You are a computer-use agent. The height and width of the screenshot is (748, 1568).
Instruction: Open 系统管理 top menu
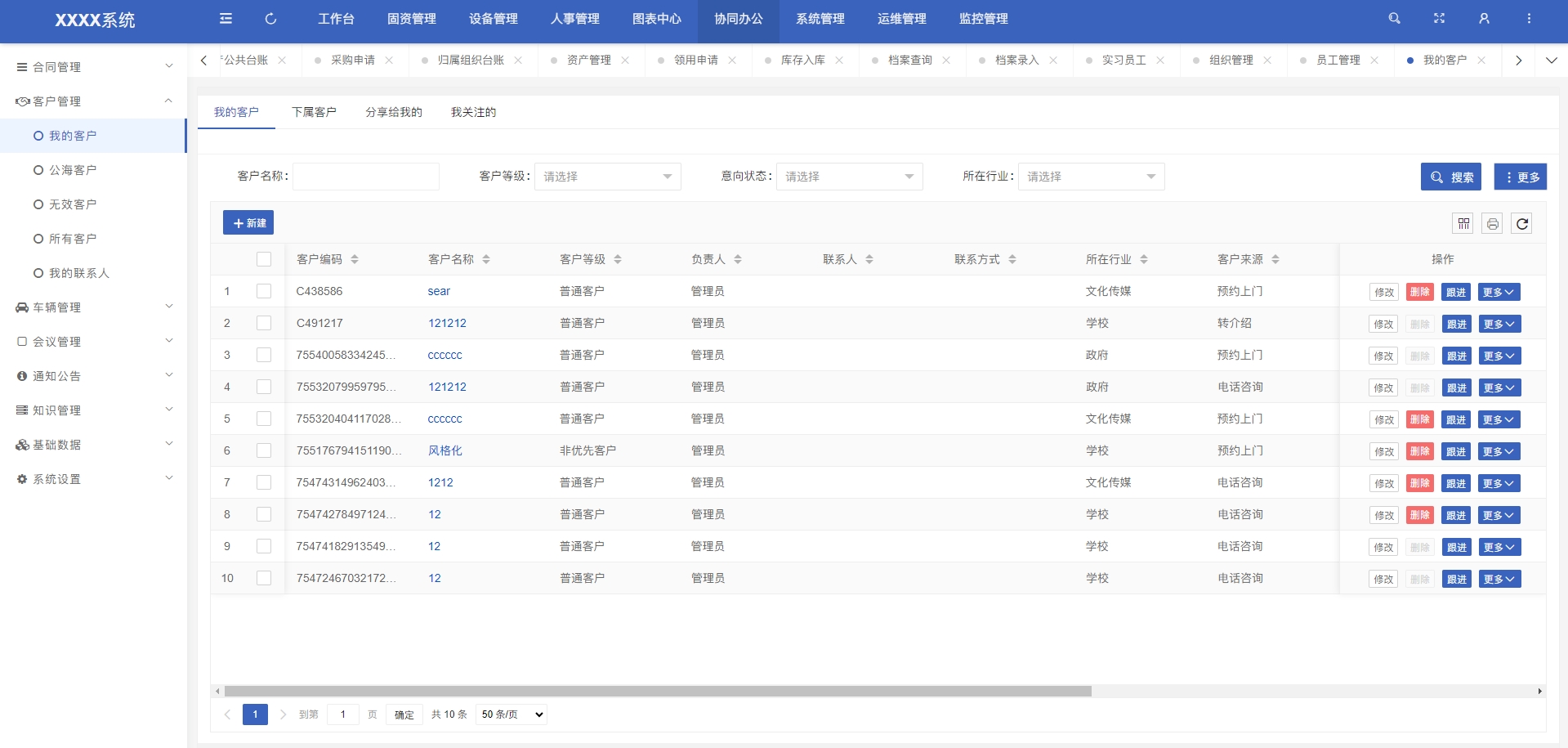(820, 19)
